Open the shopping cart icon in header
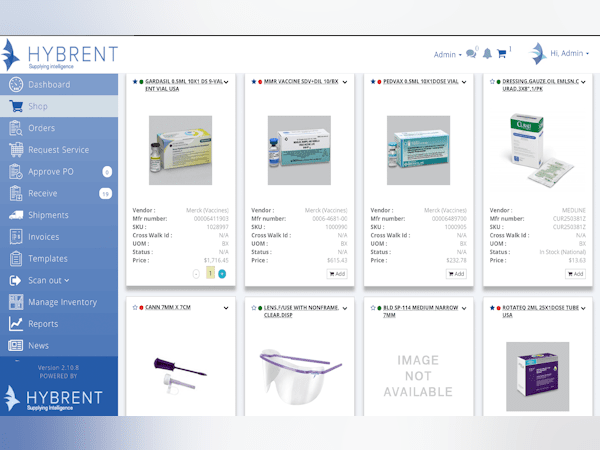This screenshot has height=450, width=600. pos(503,53)
